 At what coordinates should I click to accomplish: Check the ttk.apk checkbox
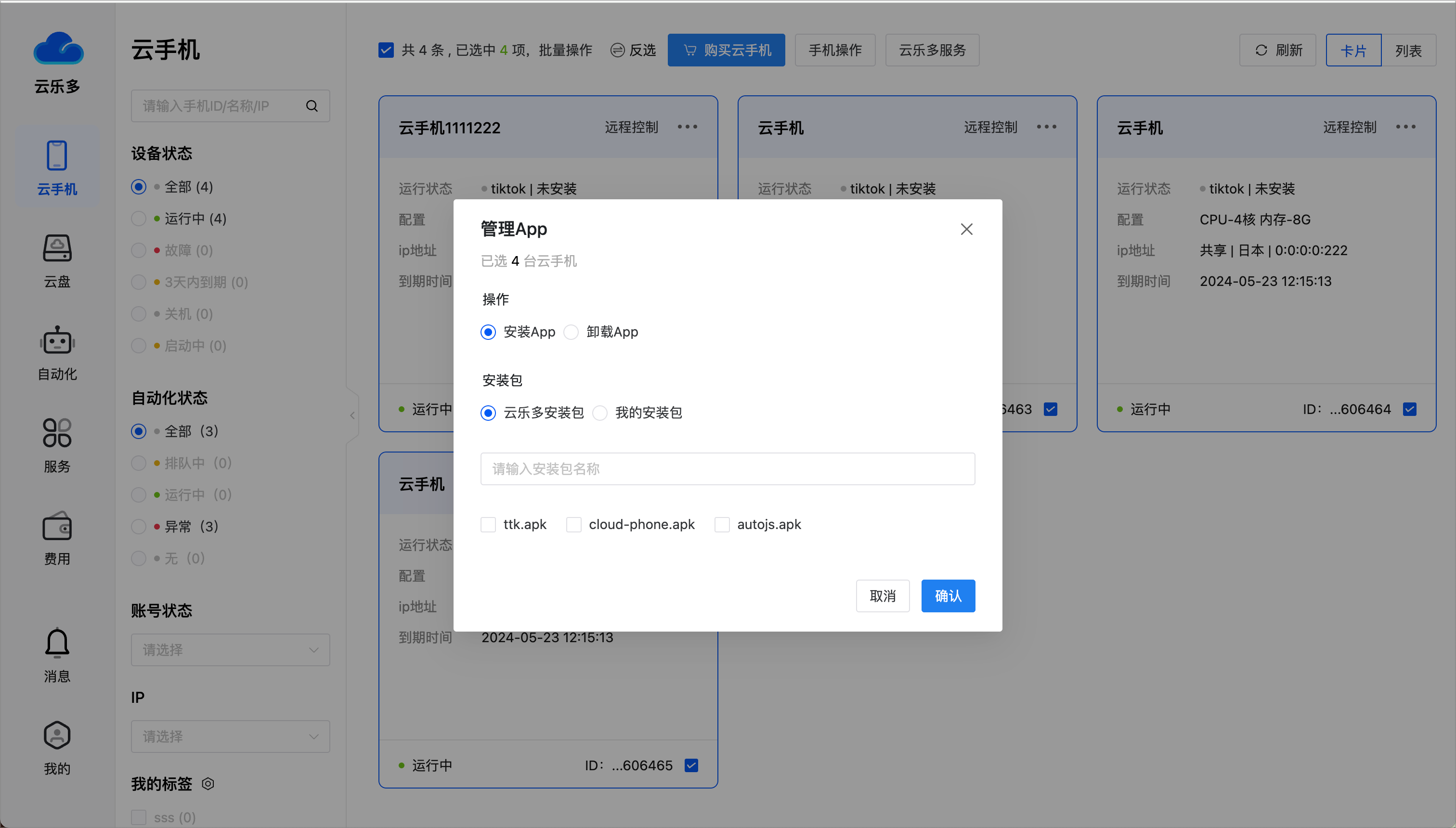pyautogui.click(x=488, y=524)
